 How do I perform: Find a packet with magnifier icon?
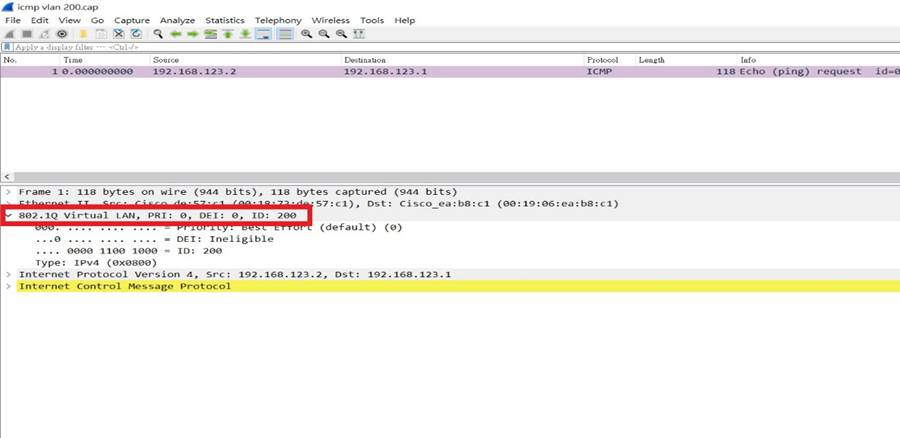tap(158, 34)
